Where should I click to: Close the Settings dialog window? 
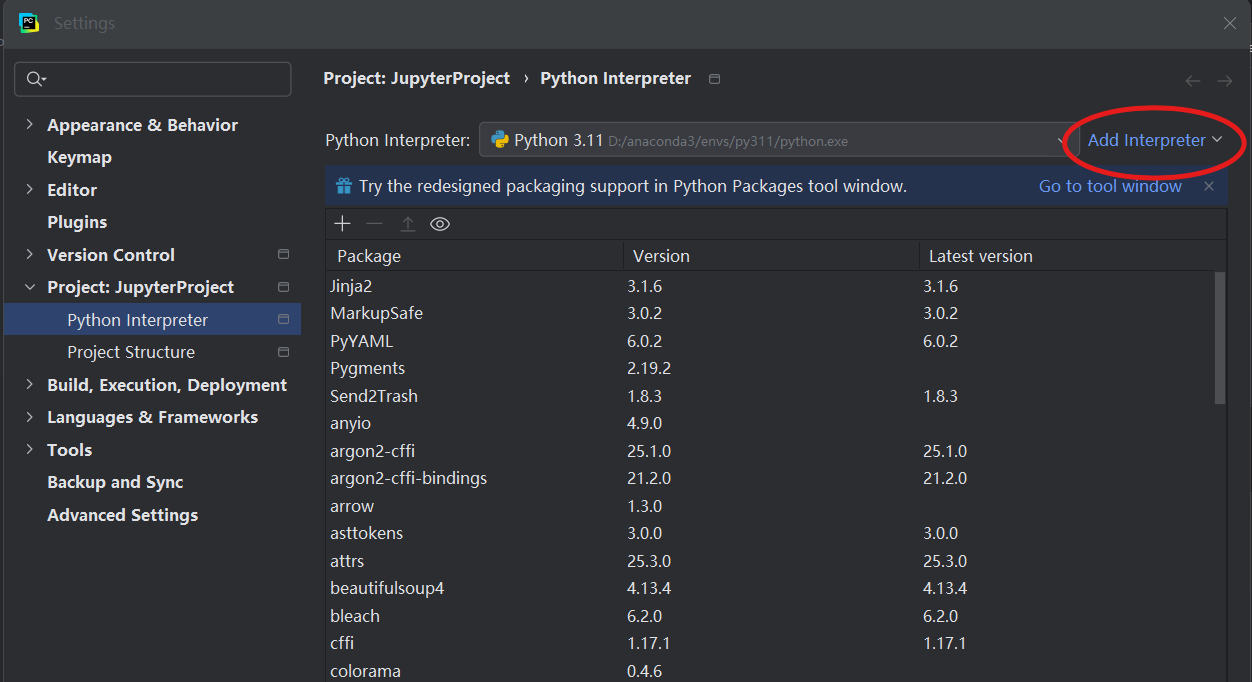(x=1230, y=23)
